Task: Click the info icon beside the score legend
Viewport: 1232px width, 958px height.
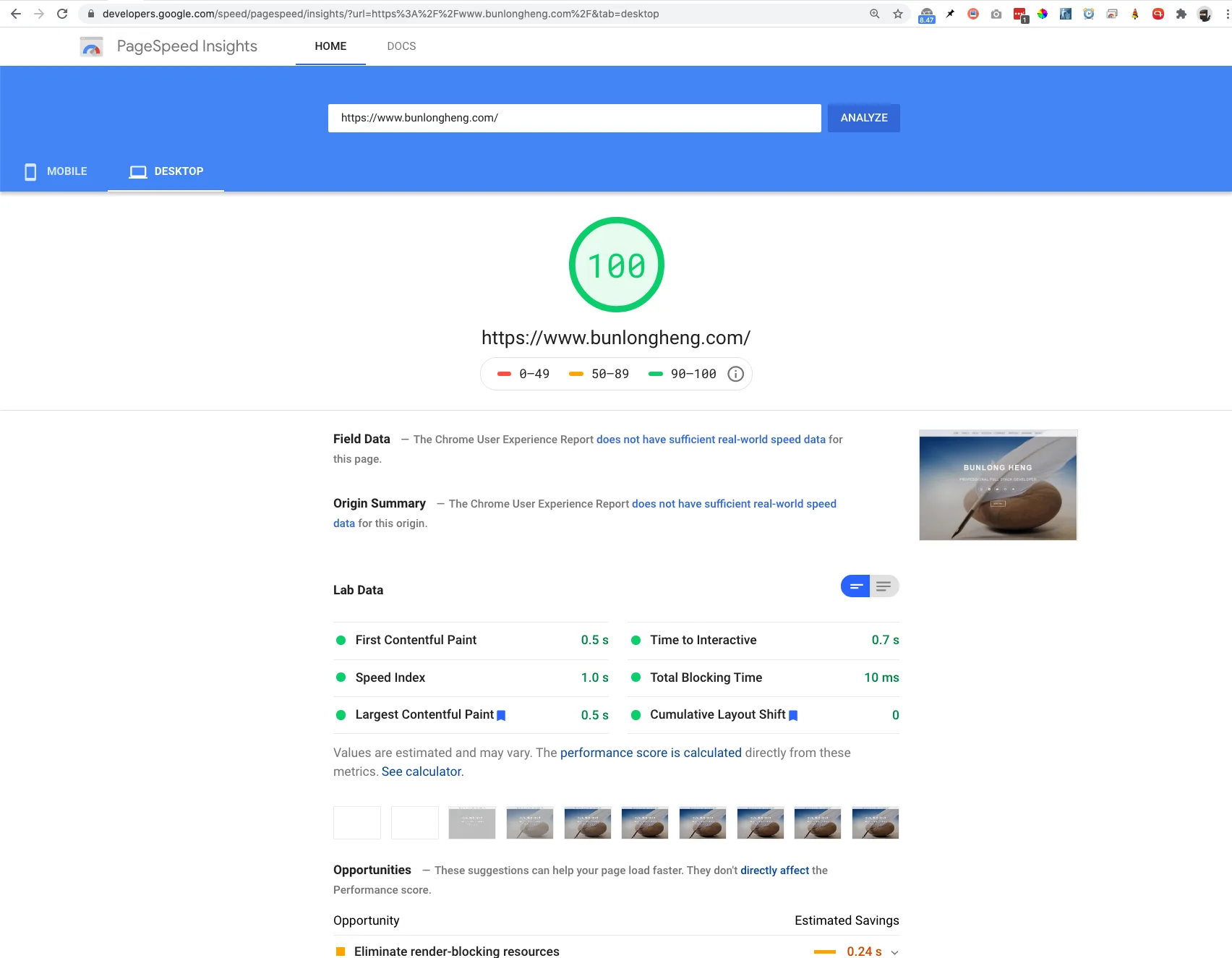Action: [736, 374]
